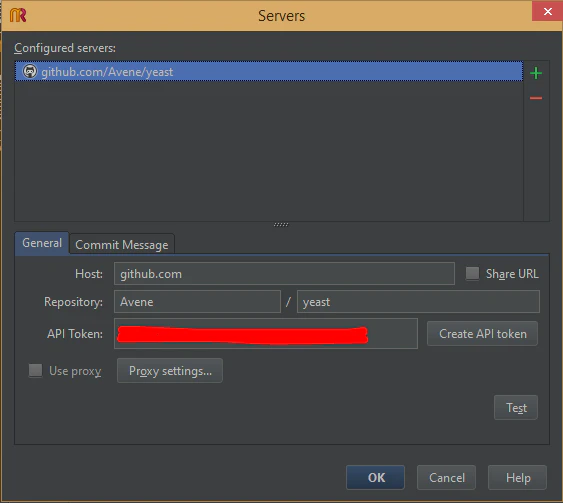Select the github.com/Avene/yeast server row
563x503 pixels.
(x=269, y=71)
